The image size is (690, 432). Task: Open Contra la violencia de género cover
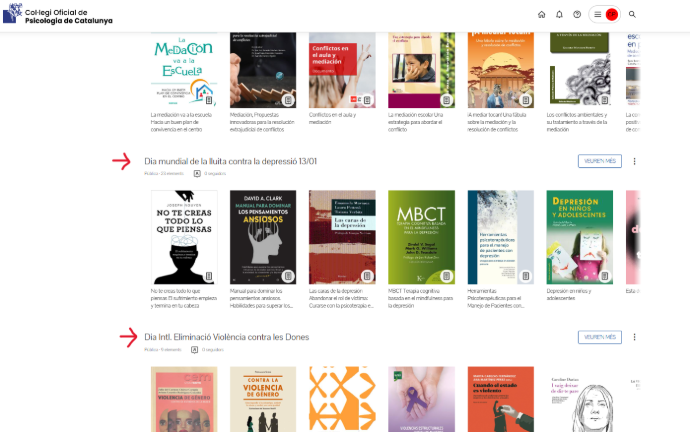coord(263,399)
